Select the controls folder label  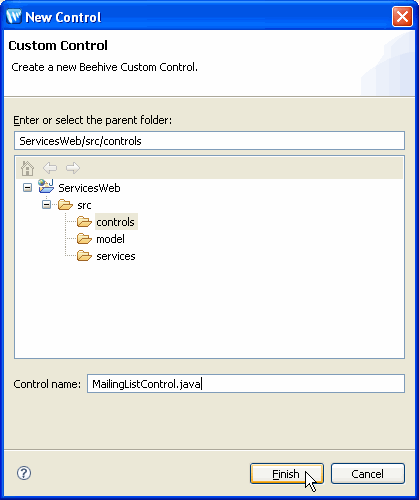tap(116, 222)
